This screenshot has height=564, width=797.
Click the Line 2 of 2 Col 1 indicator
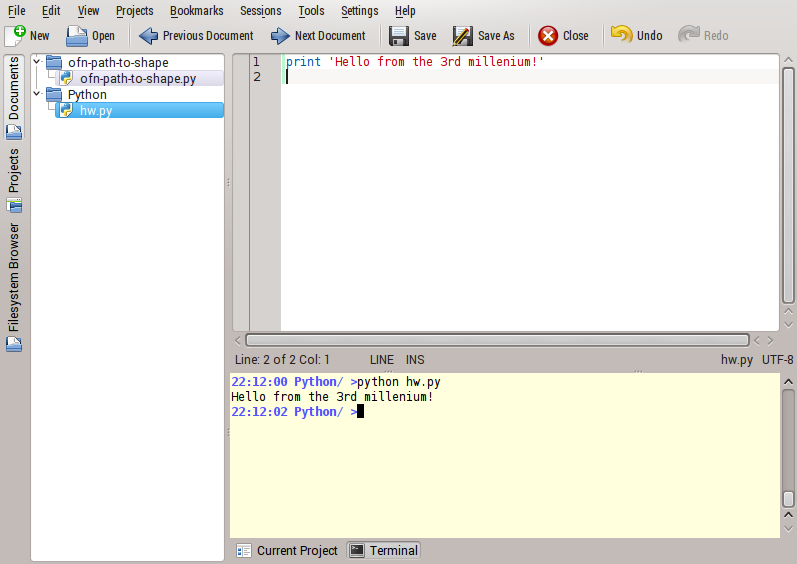pos(282,360)
